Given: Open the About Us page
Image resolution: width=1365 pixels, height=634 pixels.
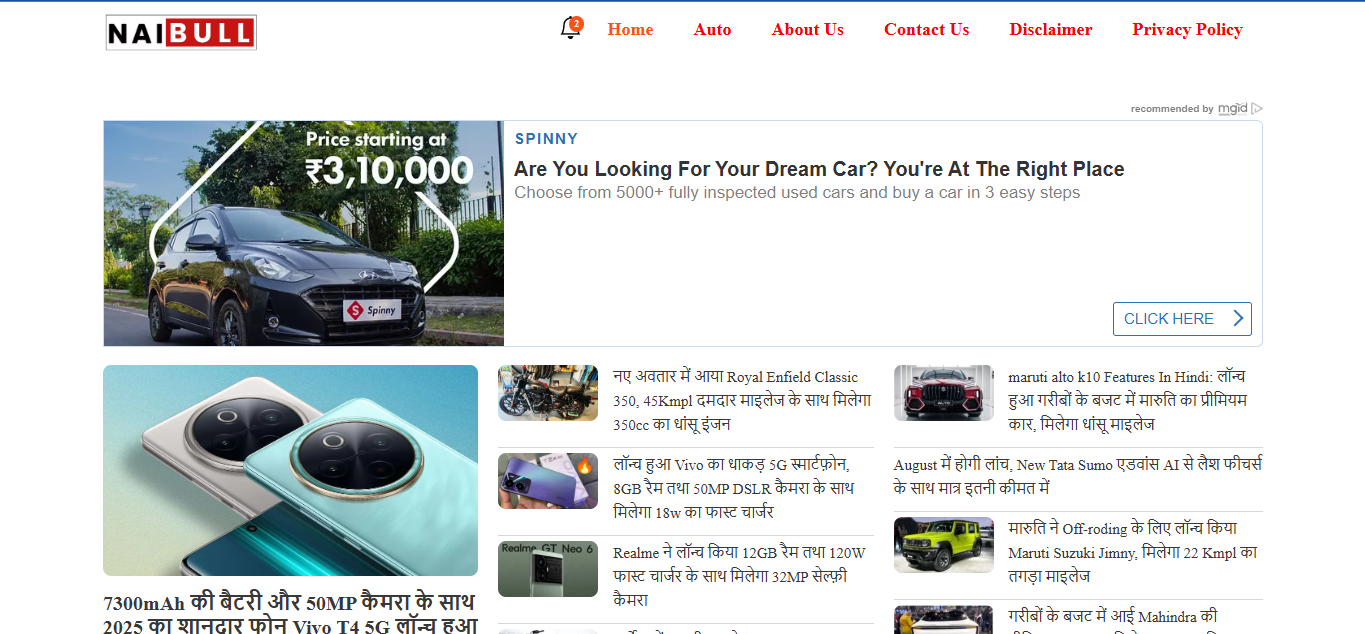Looking at the screenshot, I should coord(807,29).
